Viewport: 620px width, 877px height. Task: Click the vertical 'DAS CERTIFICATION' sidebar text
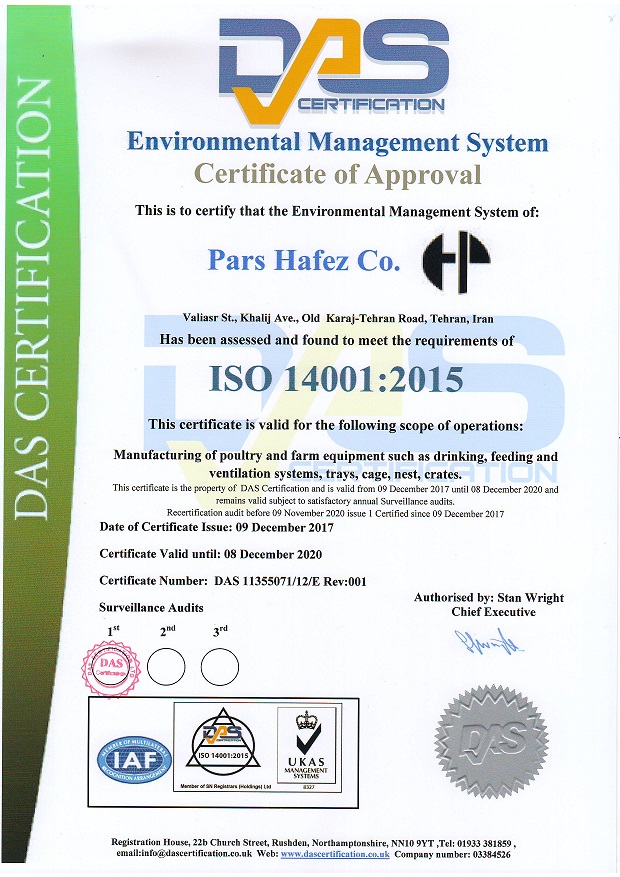click(x=32, y=299)
